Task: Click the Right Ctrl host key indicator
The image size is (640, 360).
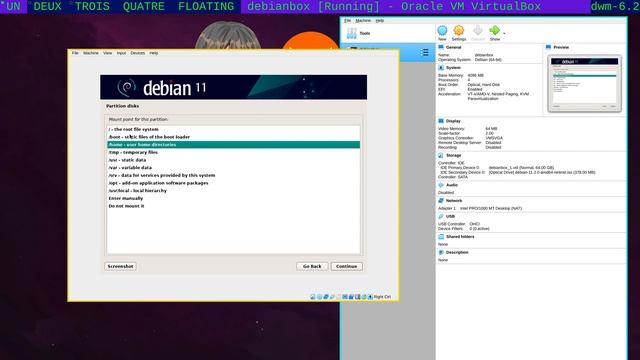Action: (382, 297)
